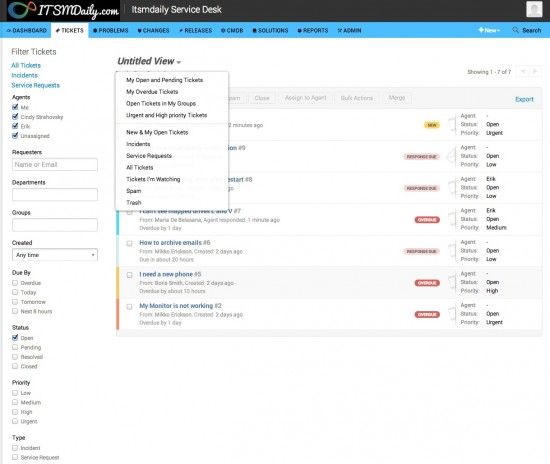Click the Requesters Name or Email field
Screen dimensions: 550x464
pos(55,164)
